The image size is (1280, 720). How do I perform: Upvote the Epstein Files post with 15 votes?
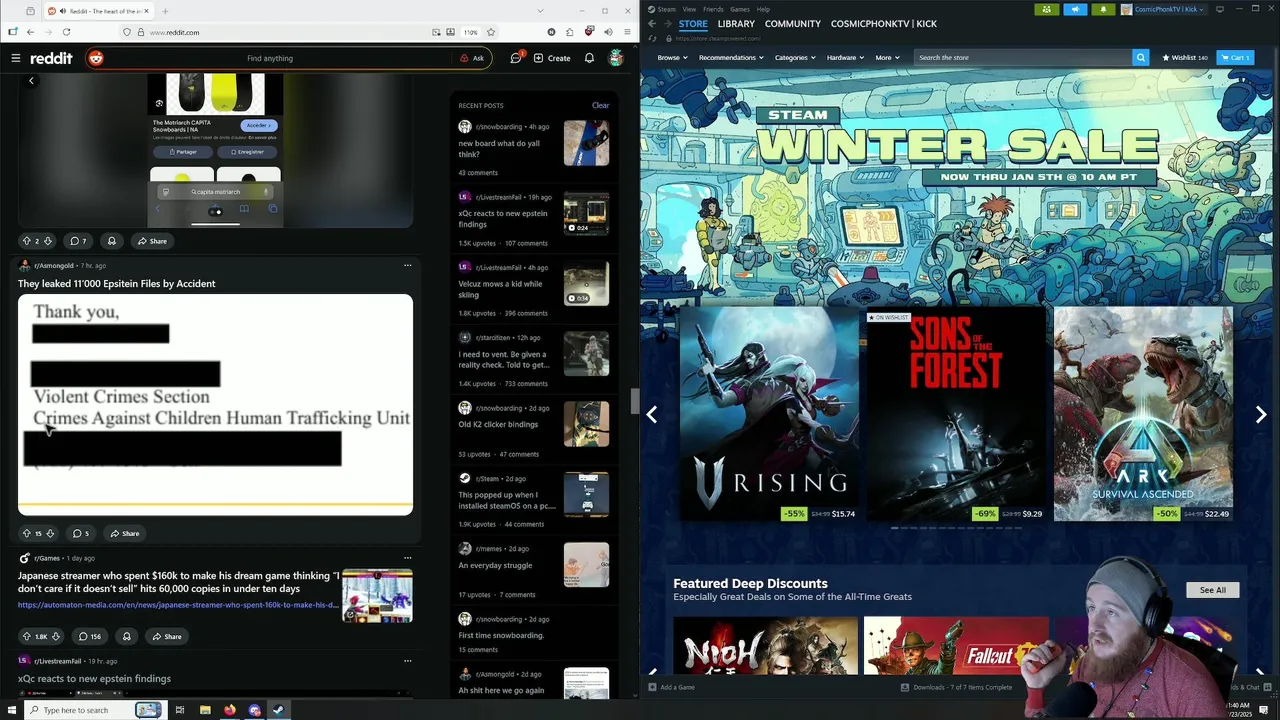[x=26, y=533]
